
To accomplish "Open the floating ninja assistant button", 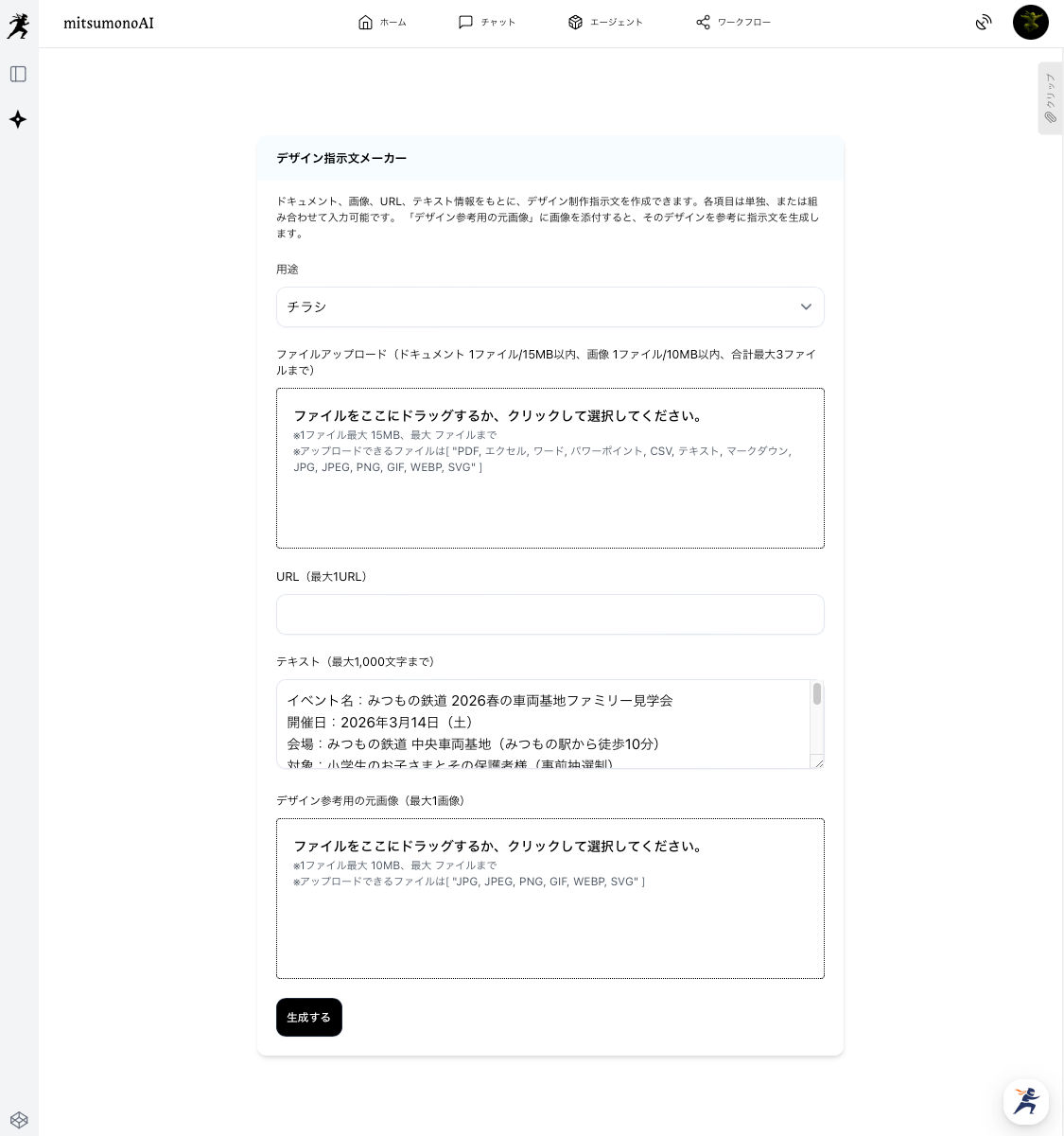I will click(x=1025, y=1101).
